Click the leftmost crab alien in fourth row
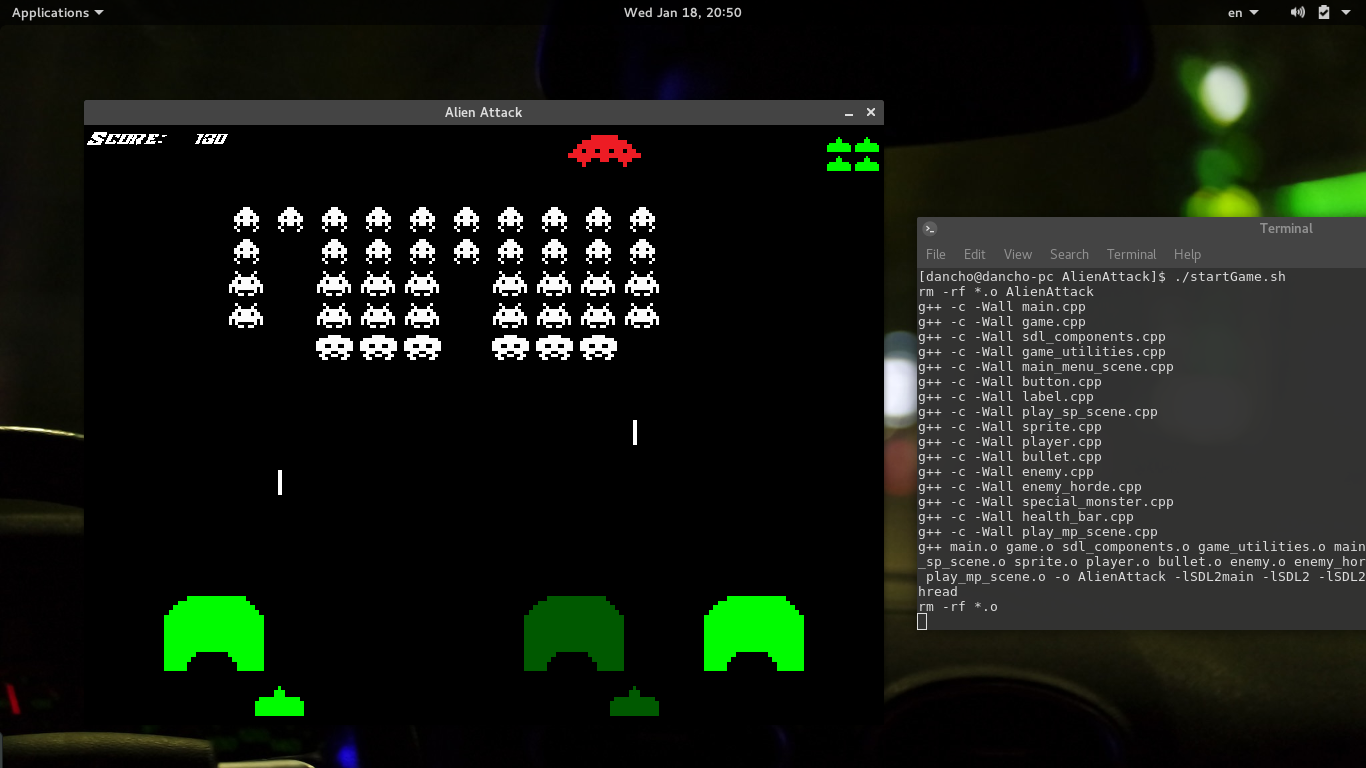The width and height of the screenshot is (1366, 768). (x=246, y=315)
